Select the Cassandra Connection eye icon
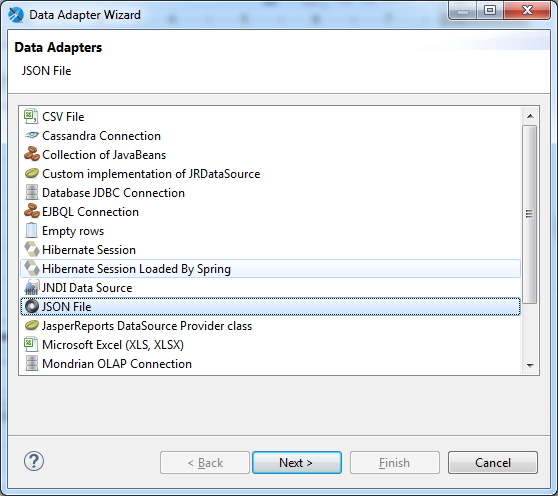Screen dimensions: 558x496 click(32, 135)
